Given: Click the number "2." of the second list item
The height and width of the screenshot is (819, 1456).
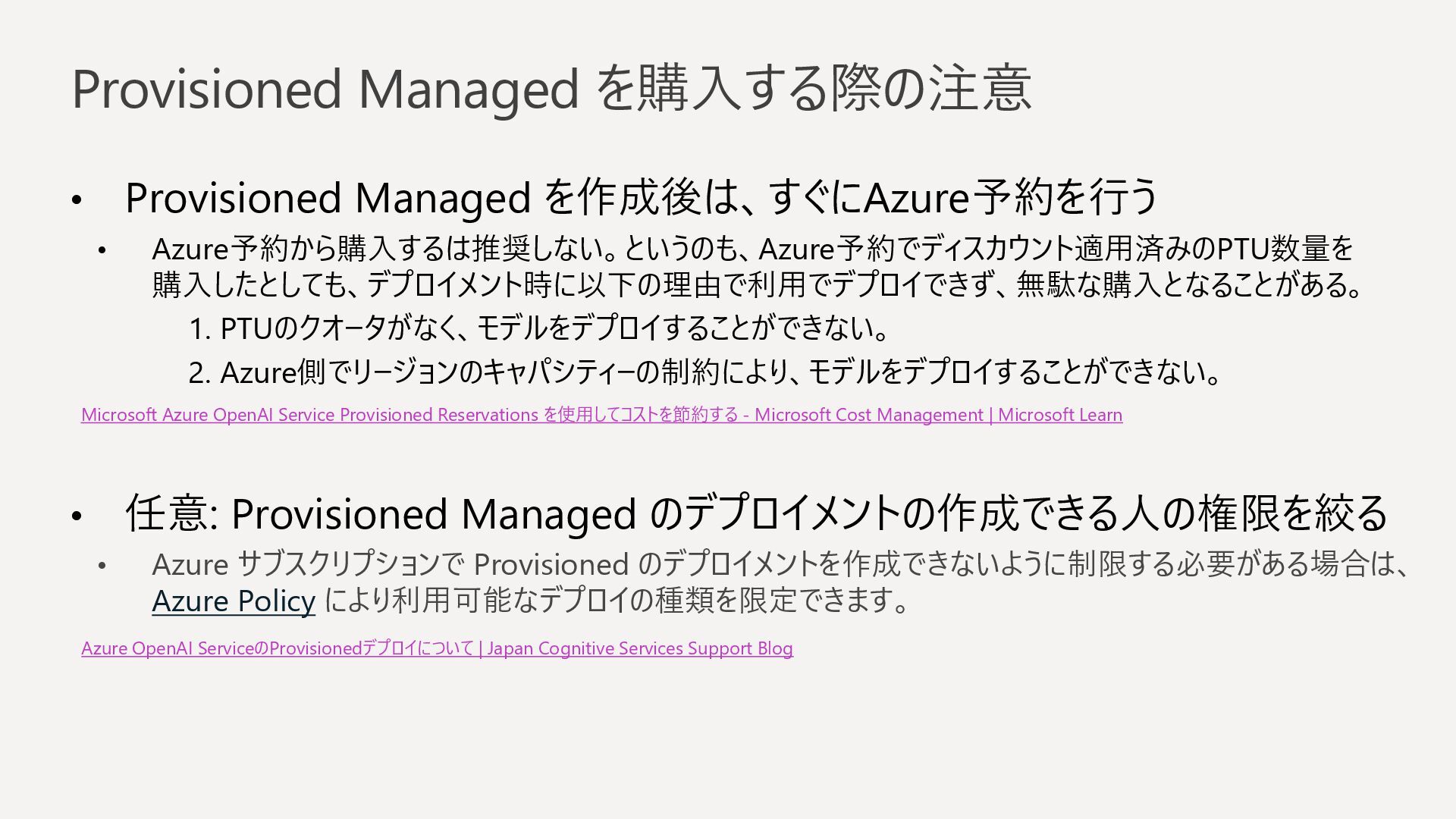Looking at the screenshot, I should [x=199, y=373].
